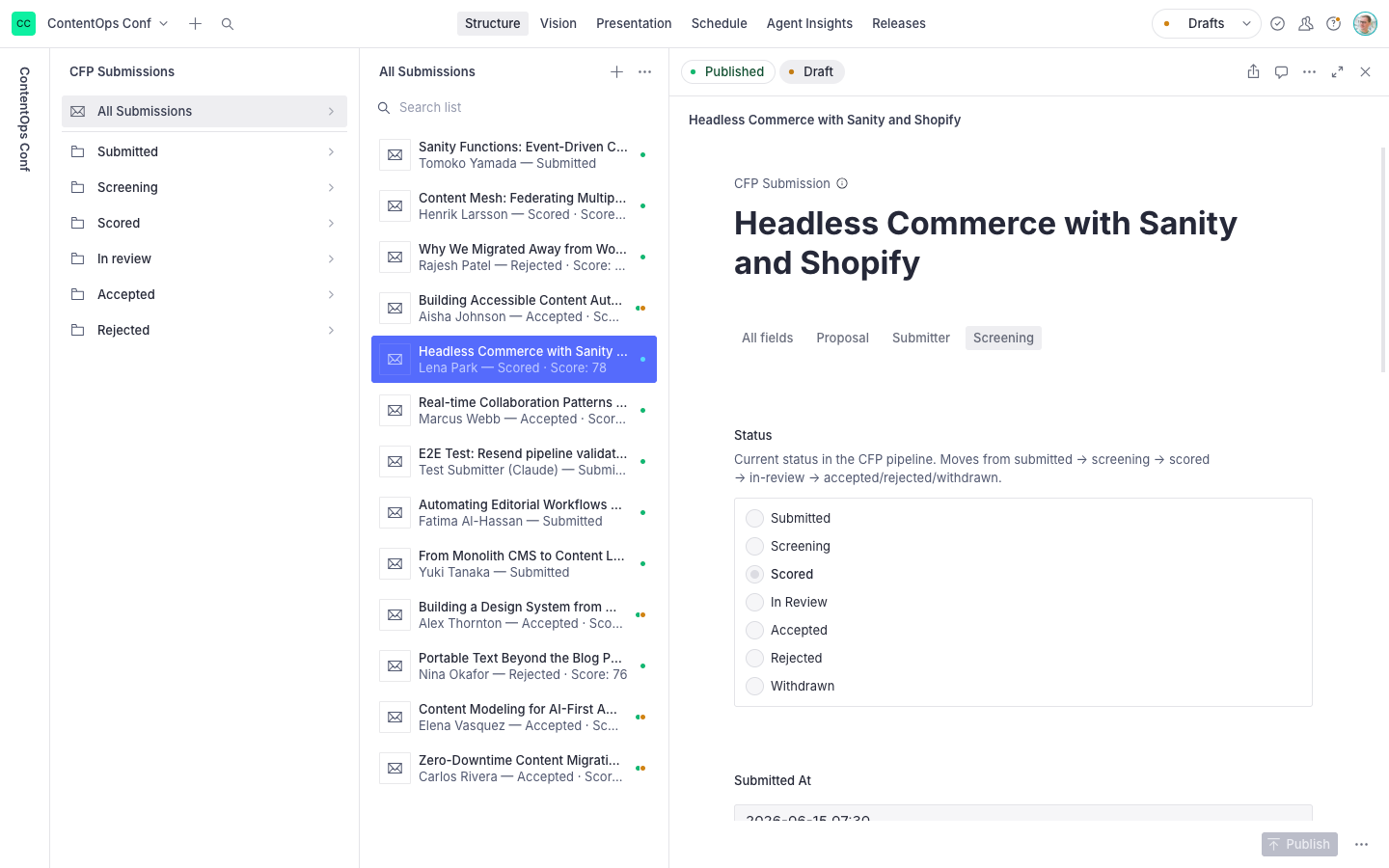
Task: Expand the Scored folder chevron
Action: tap(331, 223)
